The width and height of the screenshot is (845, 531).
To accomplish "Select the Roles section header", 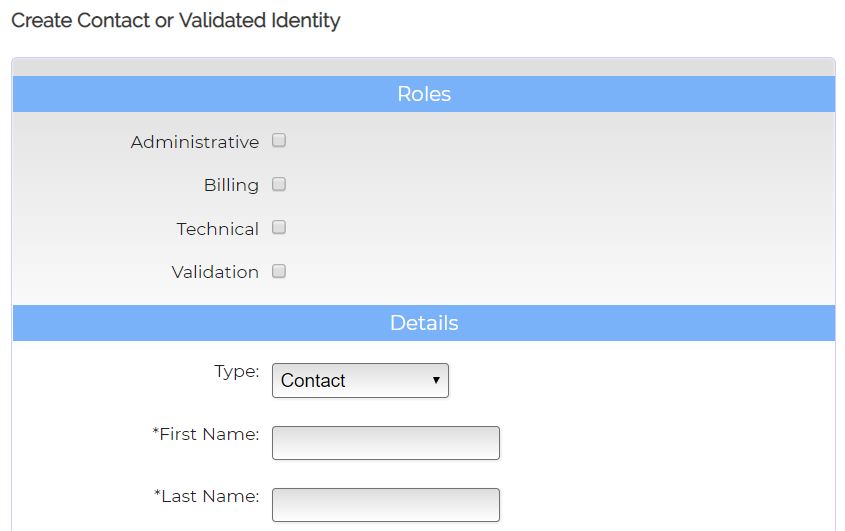I will click(424, 94).
